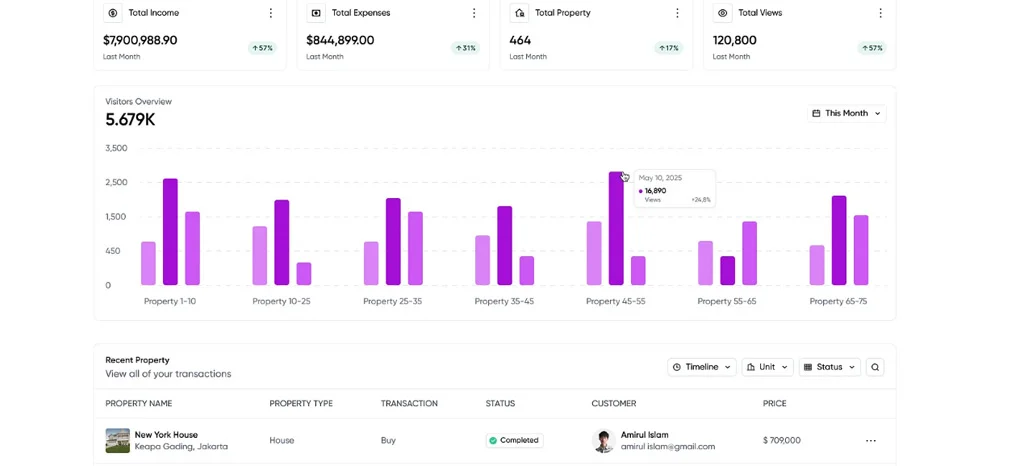Click New York House thumbnail

(x=118, y=440)
